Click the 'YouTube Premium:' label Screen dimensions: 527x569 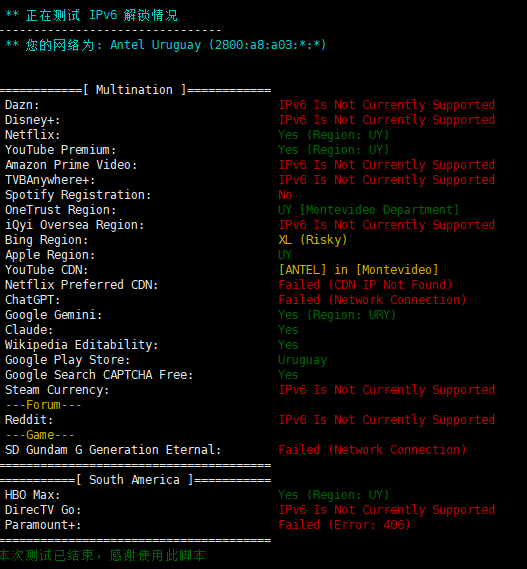click(61, 150)
